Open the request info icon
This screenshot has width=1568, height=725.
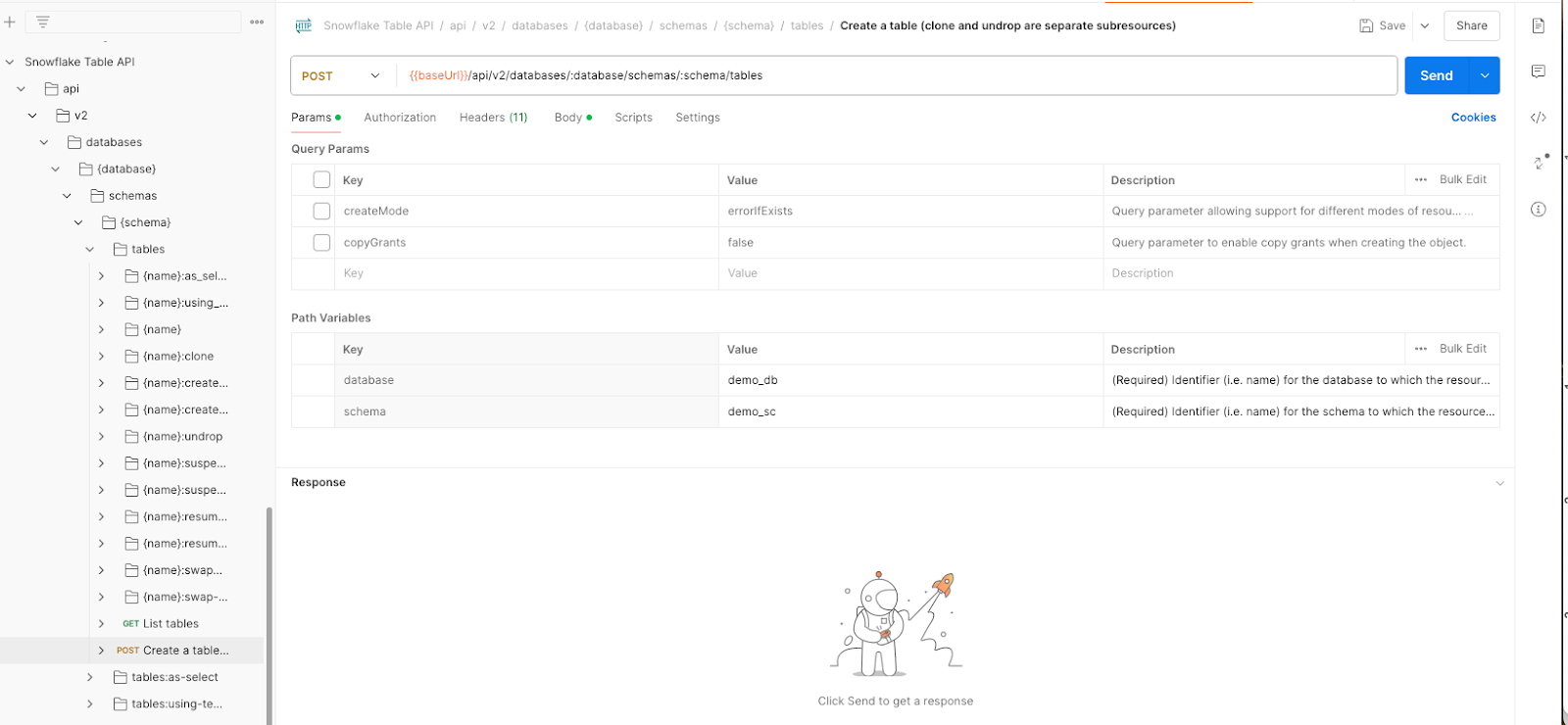[1539, 209]
